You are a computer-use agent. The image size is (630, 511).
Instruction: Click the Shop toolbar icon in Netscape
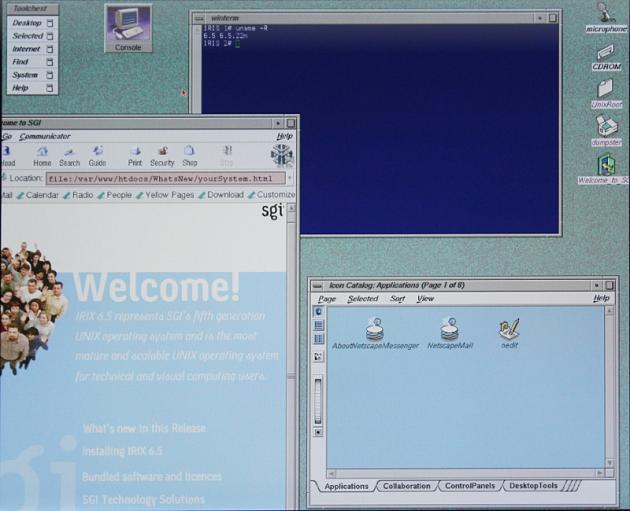pos(190,156)
